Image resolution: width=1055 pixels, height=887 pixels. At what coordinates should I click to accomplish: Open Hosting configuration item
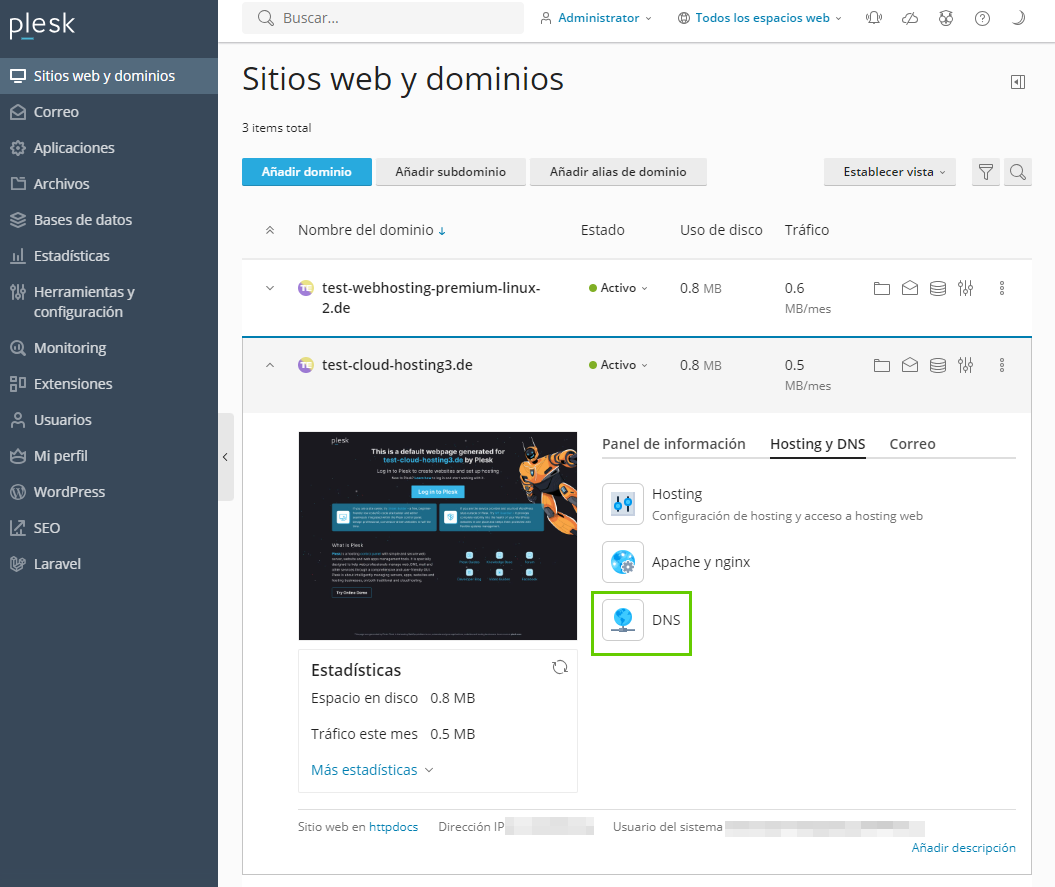(762, 504)
